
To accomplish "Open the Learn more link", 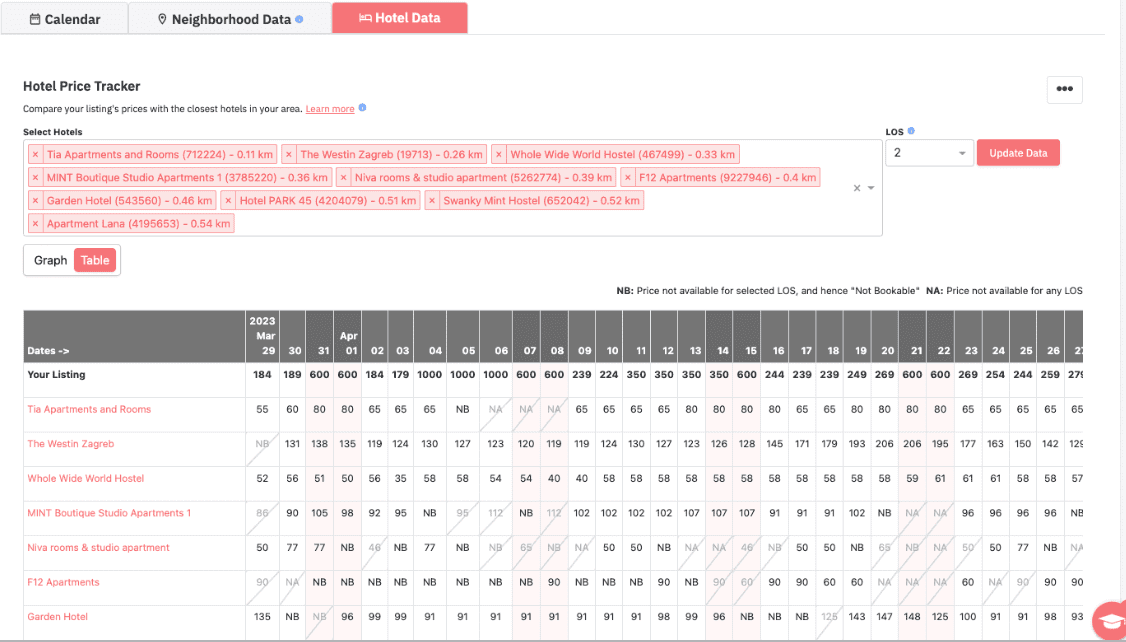I will (x=330, y=108).
